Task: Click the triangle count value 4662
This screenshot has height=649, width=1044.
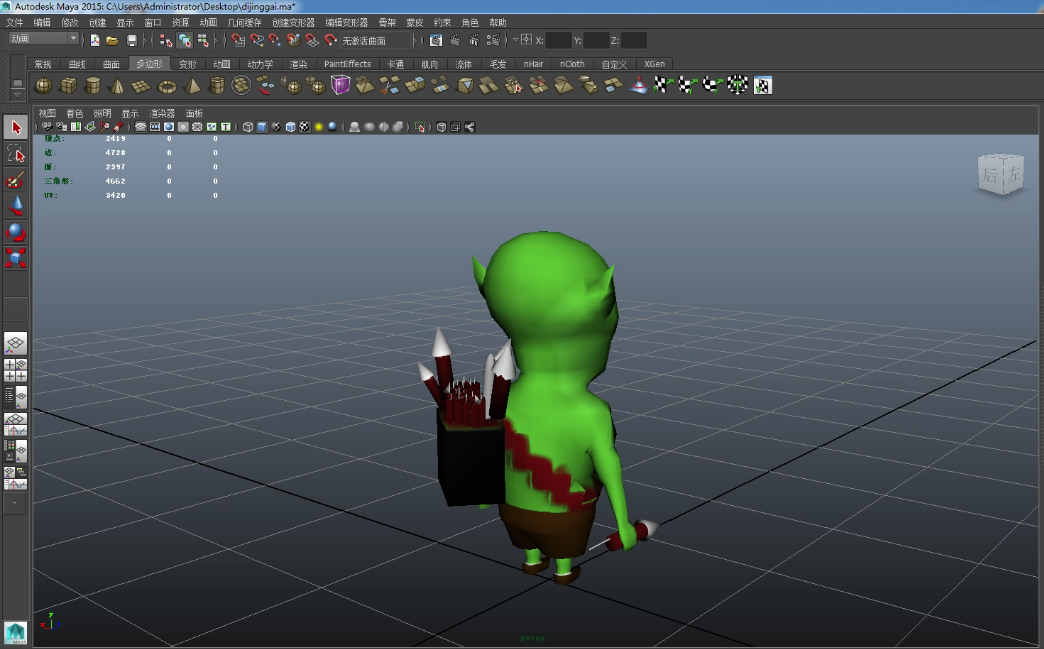Action: pos(115,181)
